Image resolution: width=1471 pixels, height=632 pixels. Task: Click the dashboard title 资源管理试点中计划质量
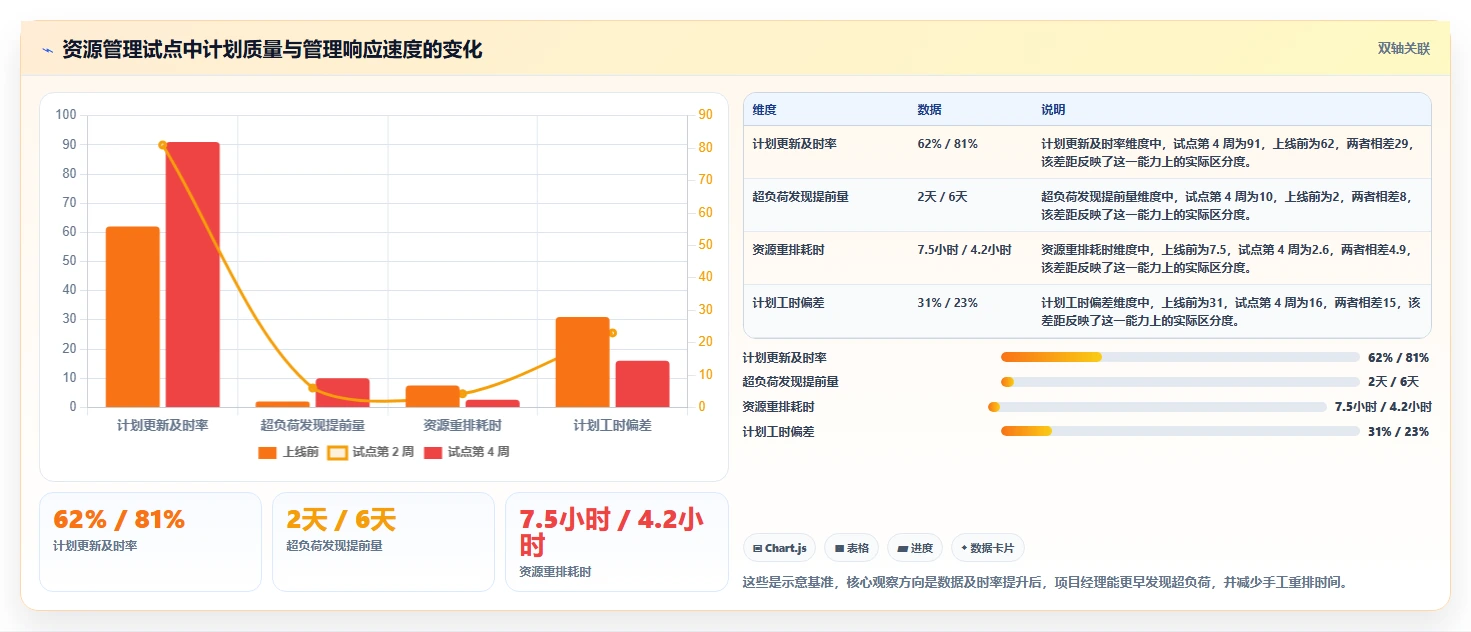pos(272,50)
